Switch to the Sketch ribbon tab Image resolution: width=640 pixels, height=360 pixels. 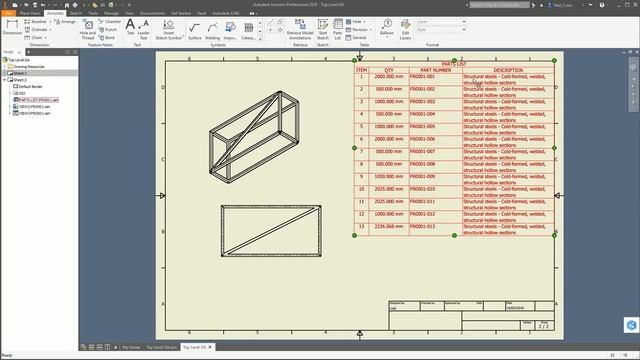tap(76, 13)
